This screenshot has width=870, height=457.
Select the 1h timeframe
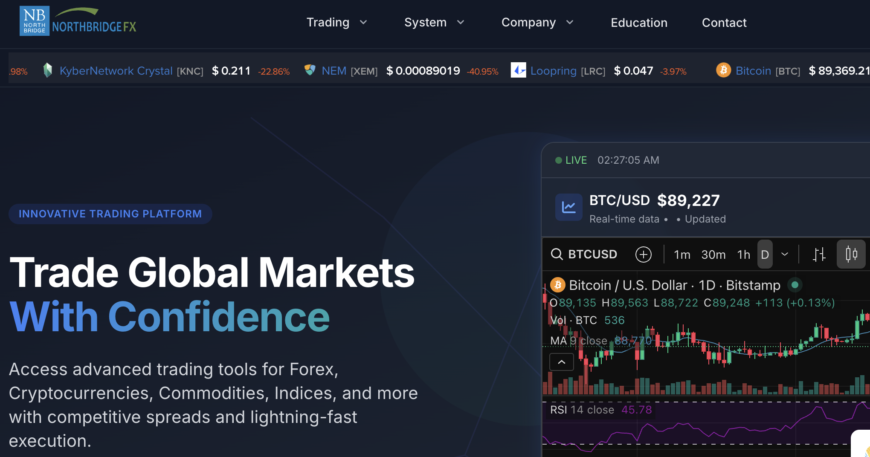743,254
